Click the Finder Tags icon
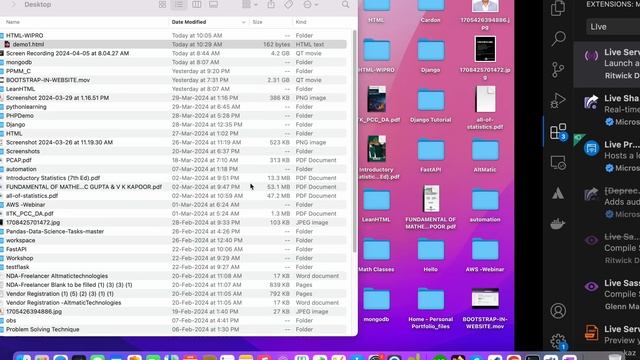Image resolution: width=640 pixels, height=360 pixels. 289,4
